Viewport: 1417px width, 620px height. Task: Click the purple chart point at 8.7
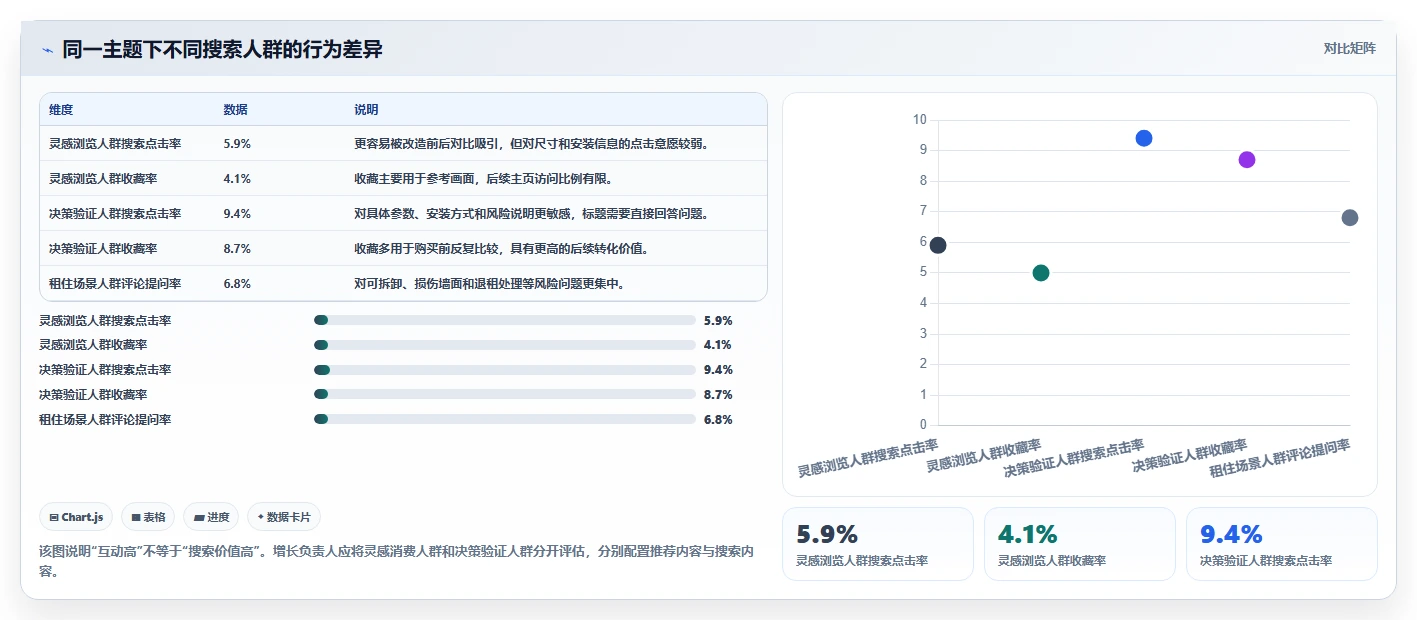1247,160
